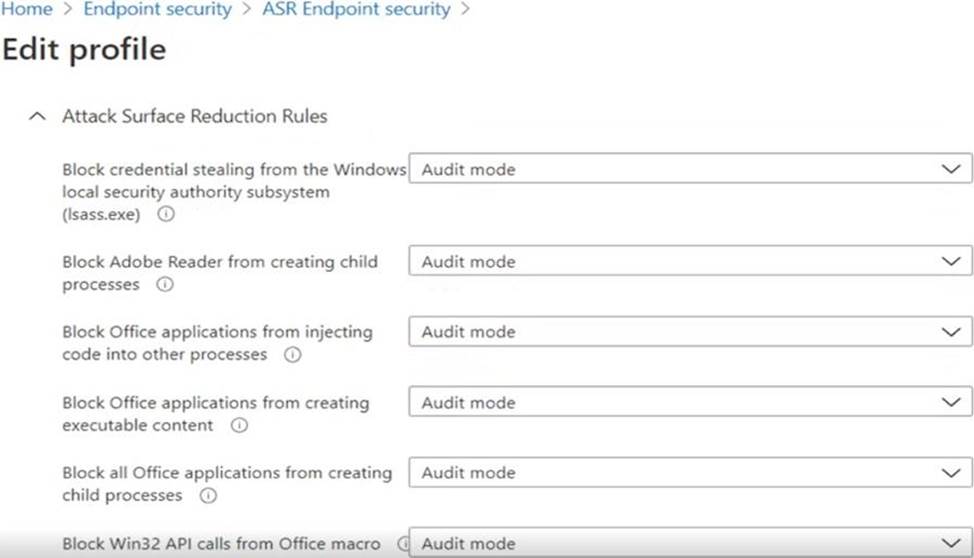Viewport: 974px width, 558px height.
Task: Click info icon for Office injecting code rule
Action: [292, 355]
